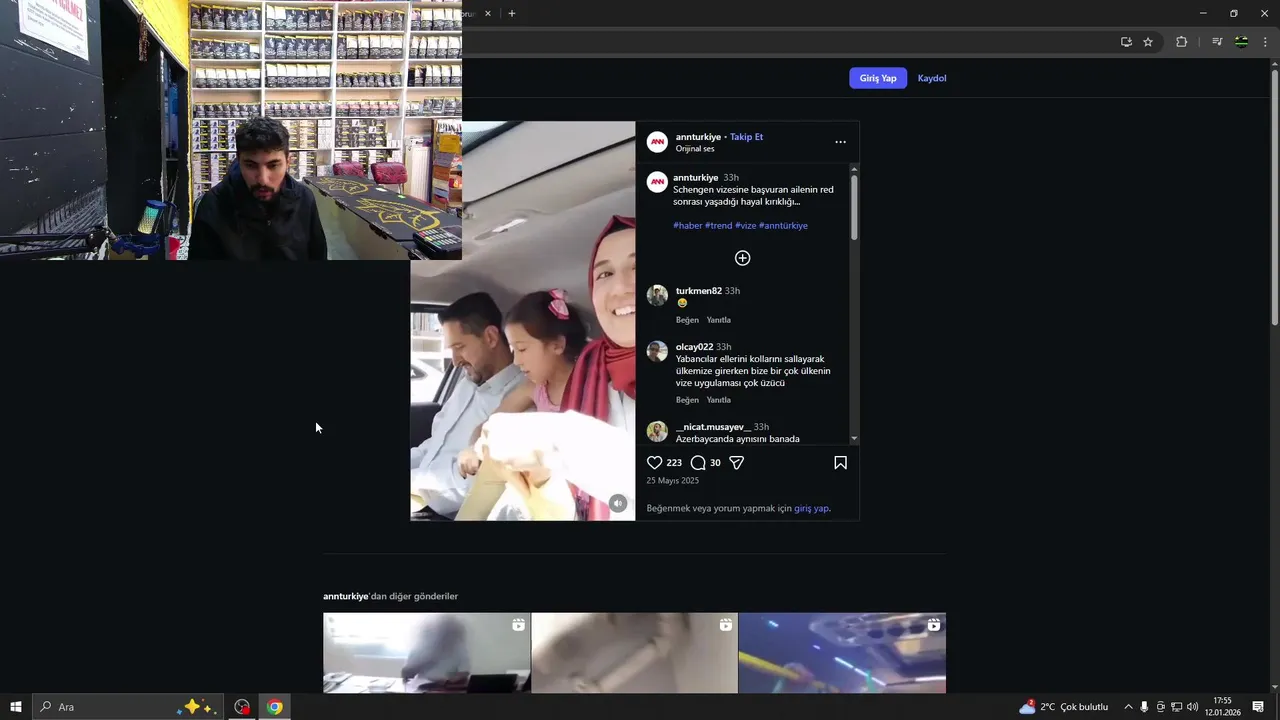Click Beğen under turkmen82's comment
Viewport: 1280px width, 720px height.
click(x=687, y=320)
